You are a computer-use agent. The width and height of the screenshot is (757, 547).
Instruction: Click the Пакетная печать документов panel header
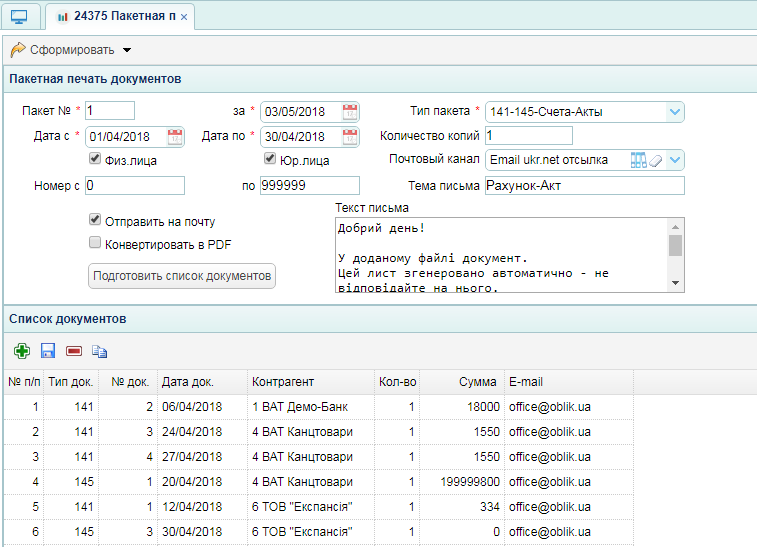click(x=380, y=79)
